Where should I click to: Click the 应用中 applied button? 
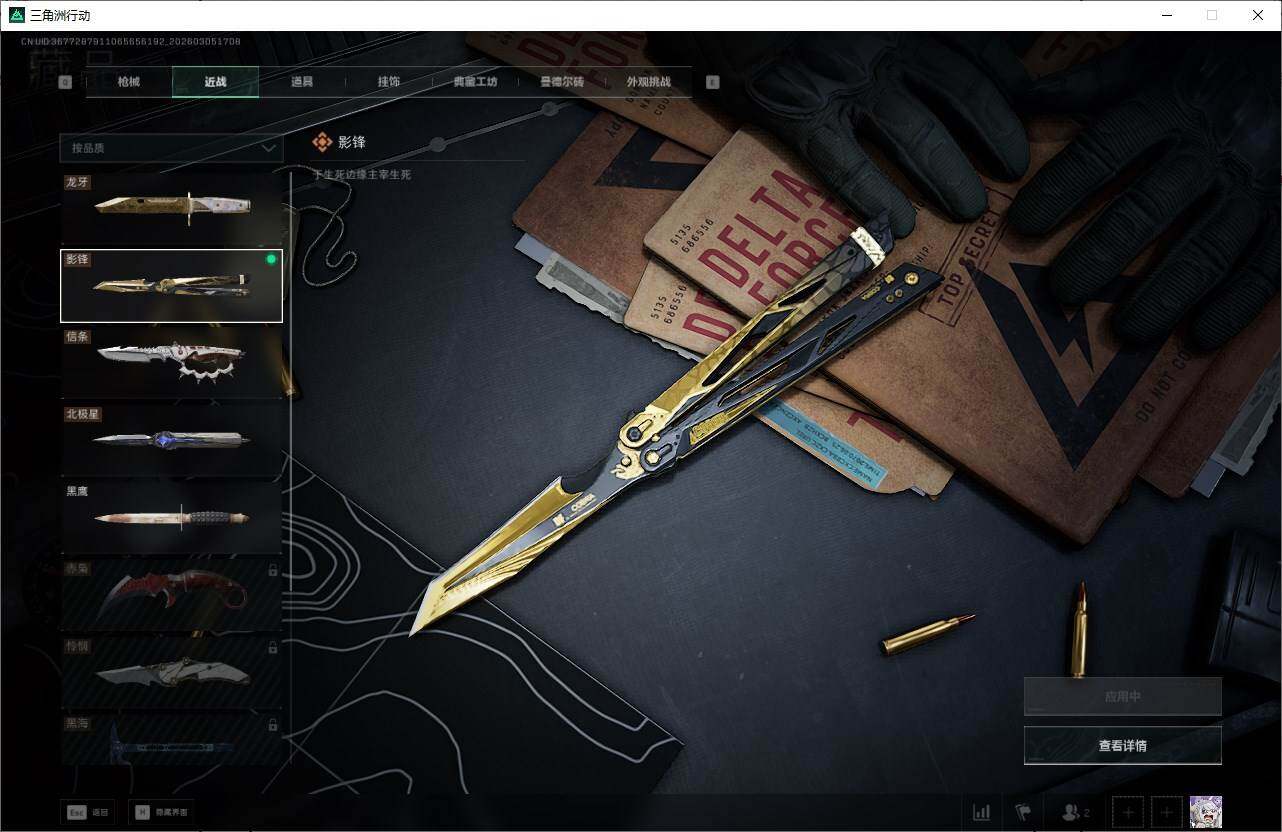1123,696
